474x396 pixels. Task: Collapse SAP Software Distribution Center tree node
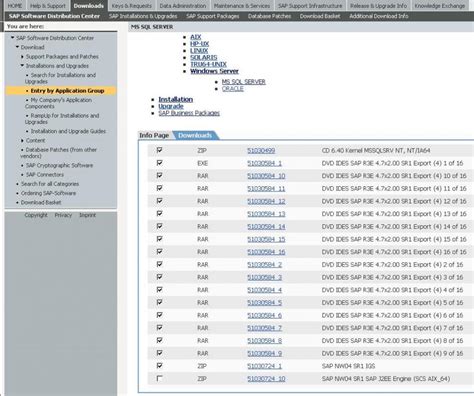pyautogui.click(x=13, y=38)
